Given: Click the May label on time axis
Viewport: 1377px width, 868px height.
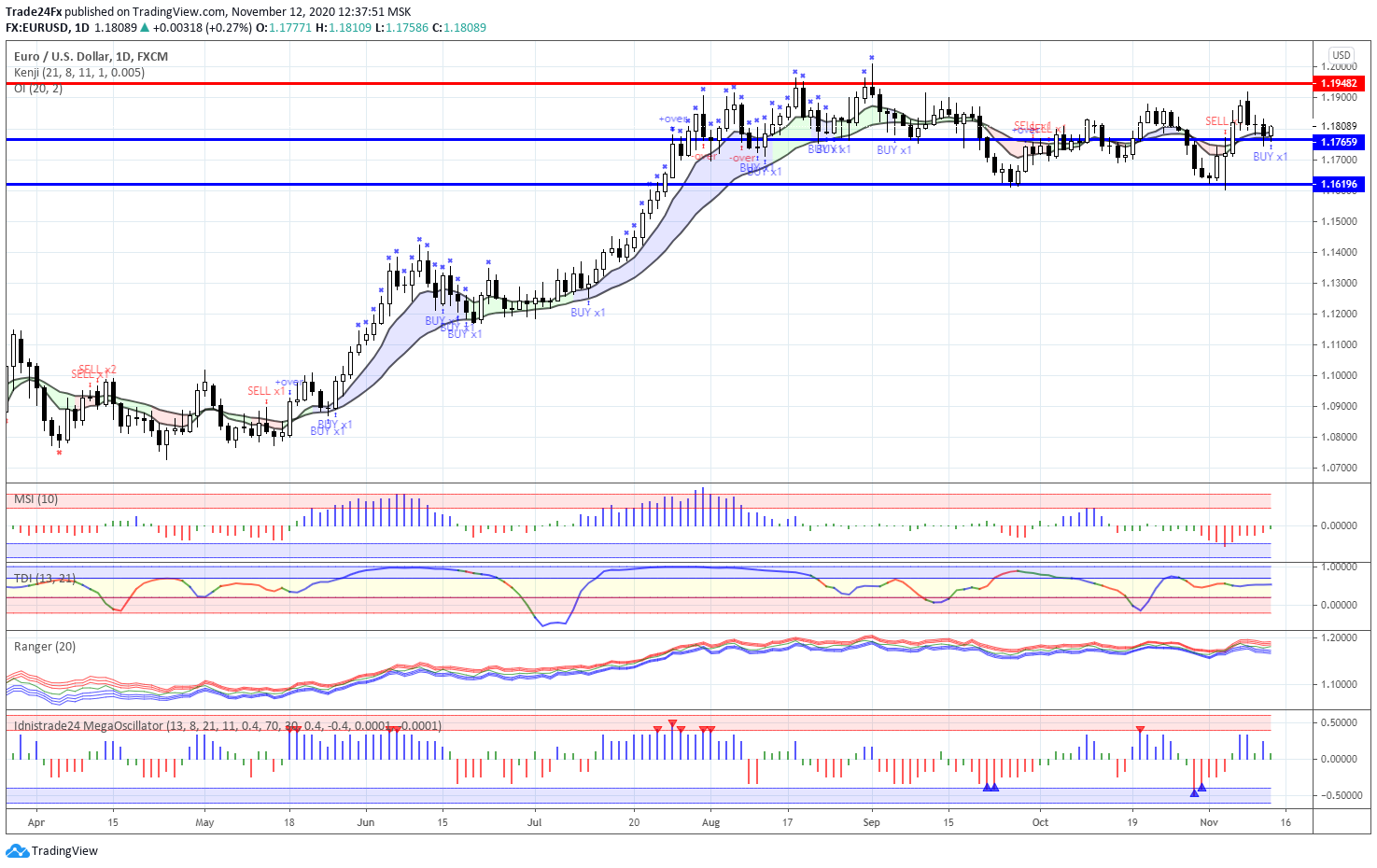Looking at the screenshot, I should pyautogui.click(x=204, y=823).
